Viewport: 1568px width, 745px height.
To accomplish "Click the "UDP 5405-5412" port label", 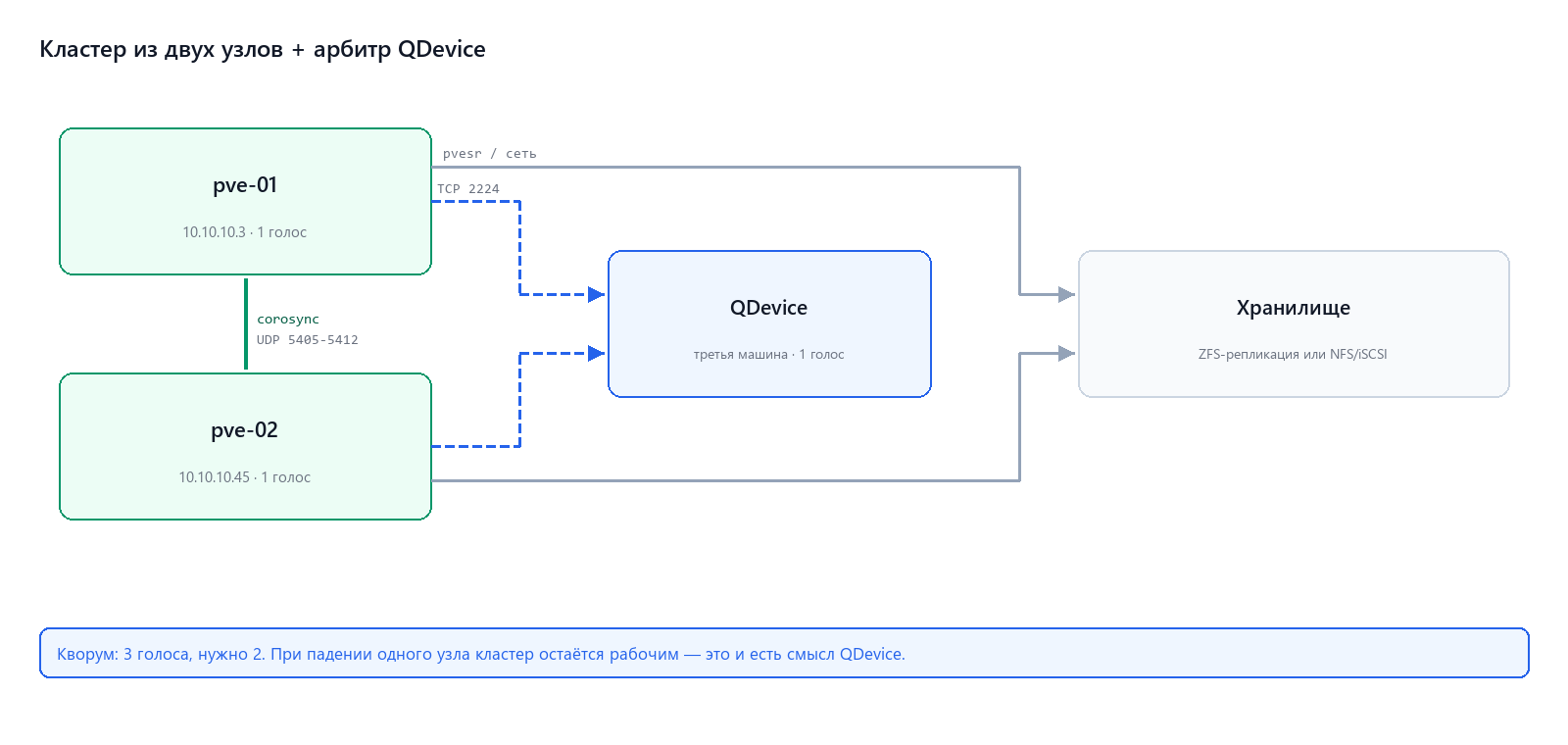I will point(308,340).
